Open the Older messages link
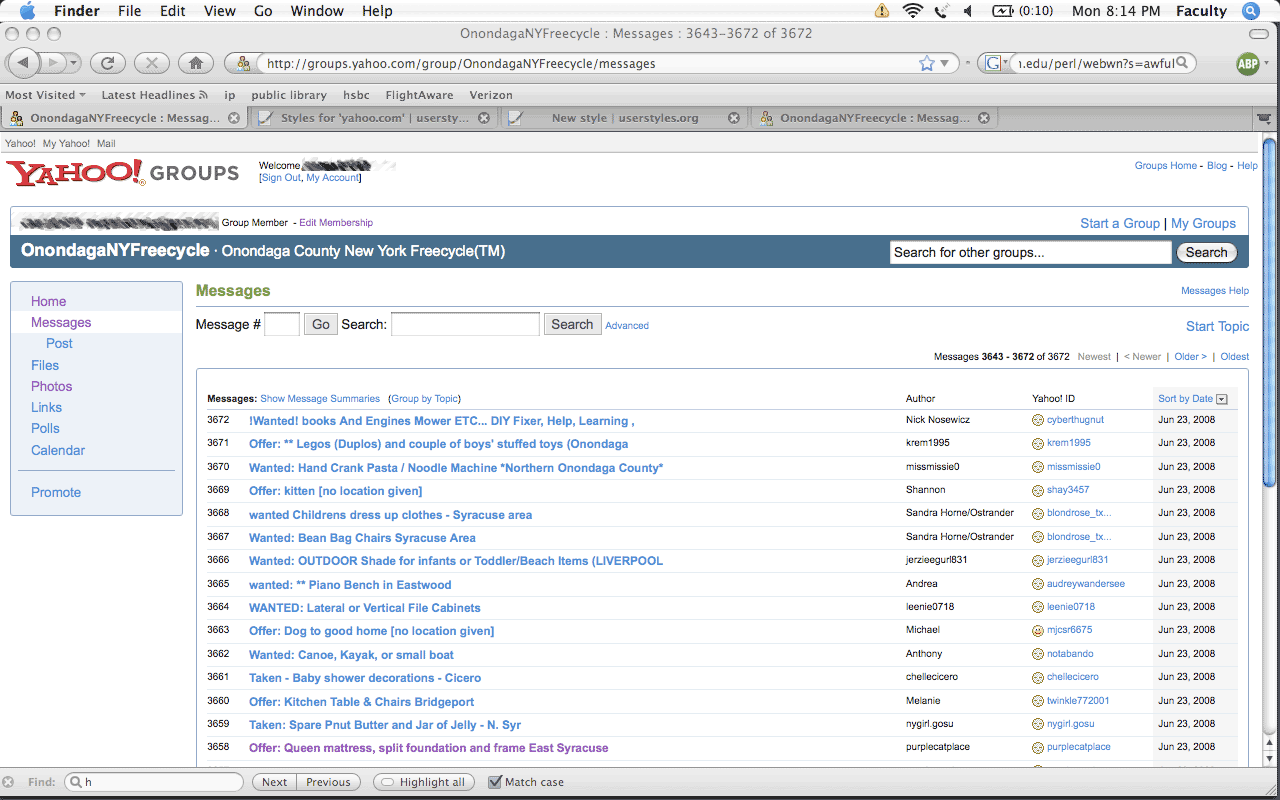 point(1190,356)
